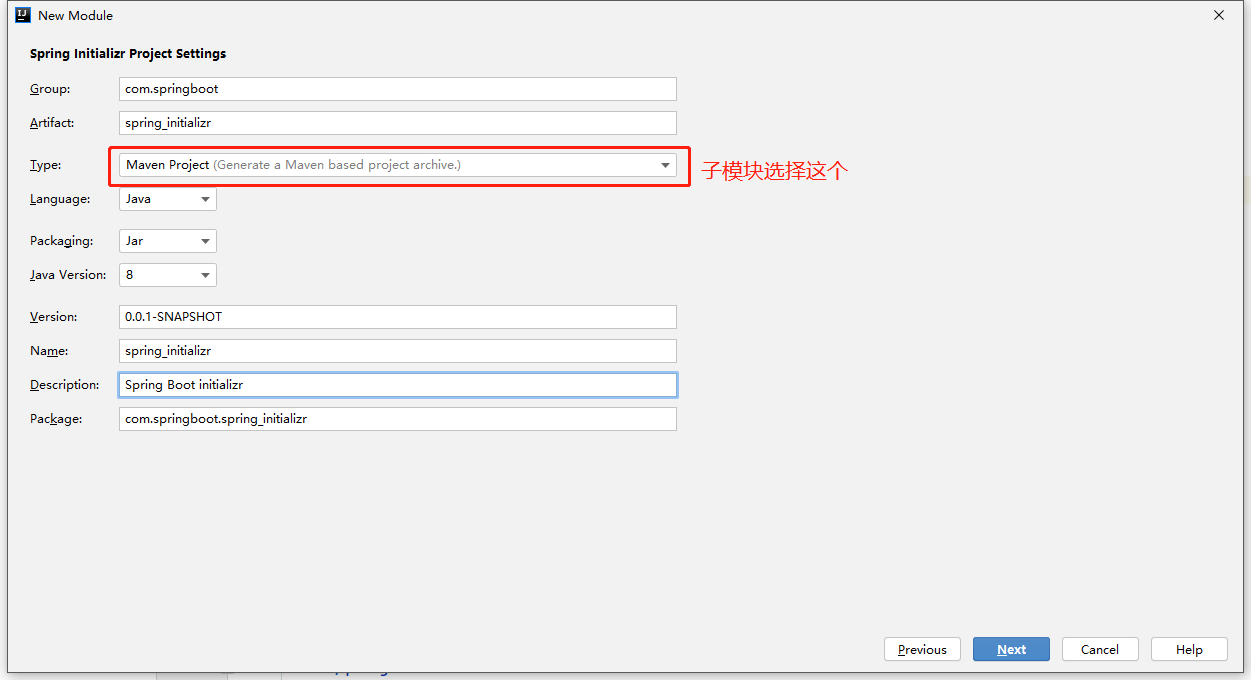Open the Packaging dropdown showing Jar
Viewport: 1251px width, 680px height.
(x=168, y=241)
